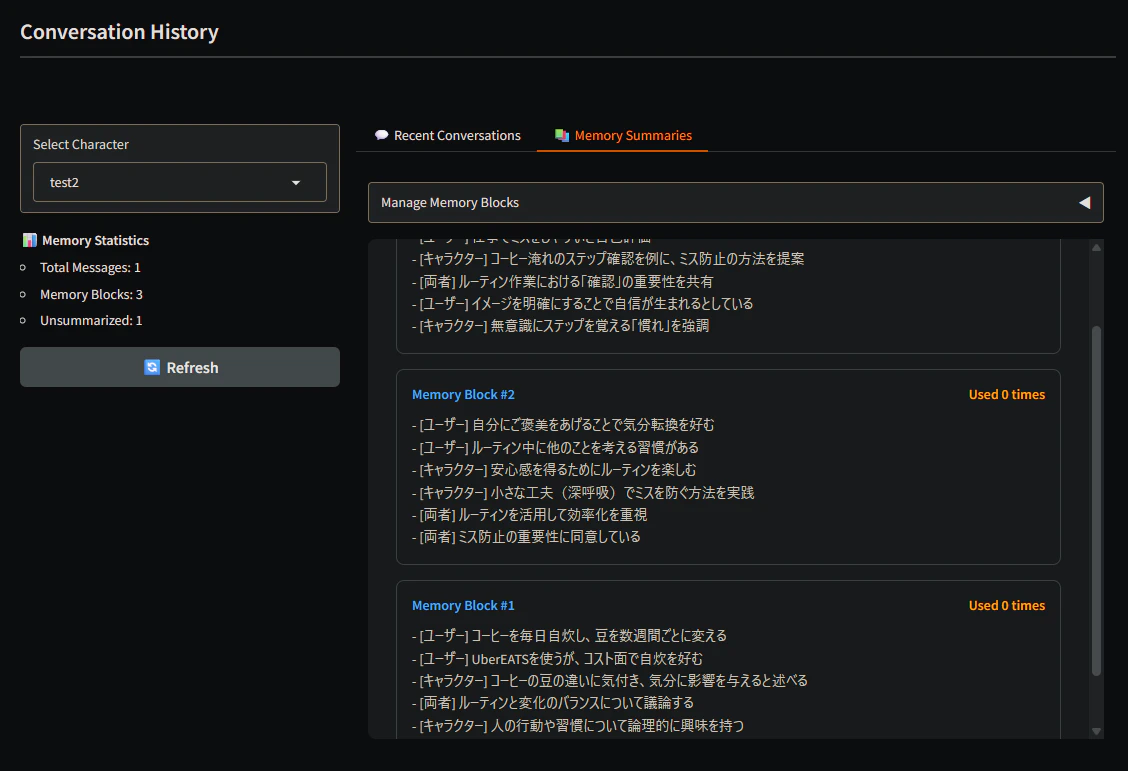Click the line '安心感を得るためにルーティンを楽しむ'
Screen dimensions: 1128x771
point(554,470)
